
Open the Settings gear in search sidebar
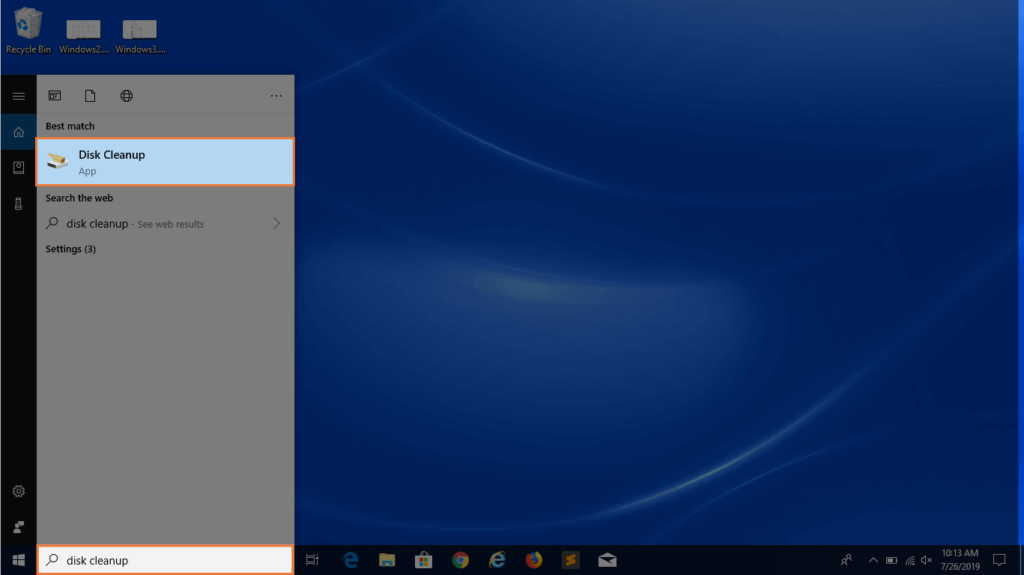point(18,491)
